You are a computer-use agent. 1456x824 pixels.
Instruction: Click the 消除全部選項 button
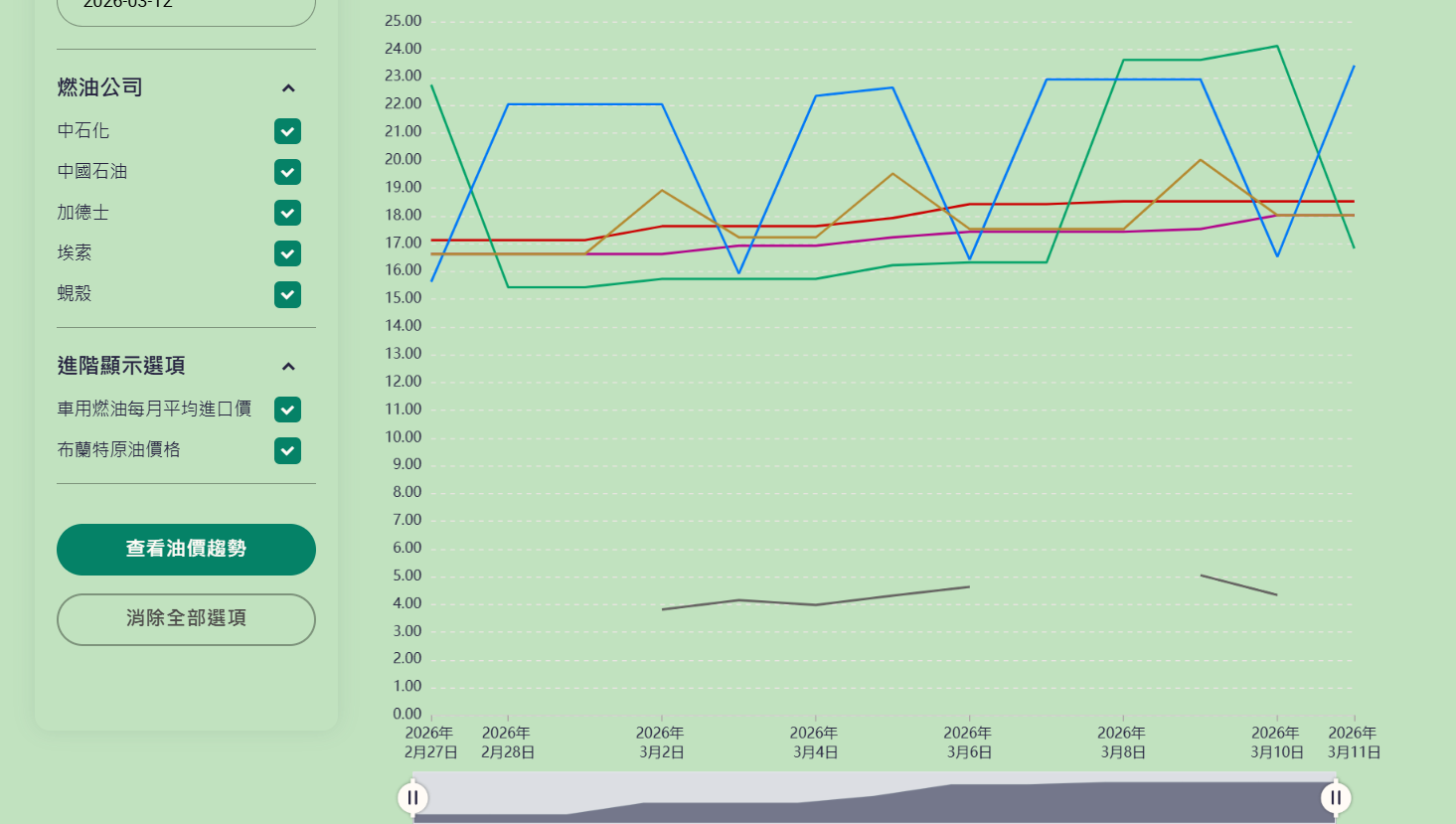tap(186, 619)
